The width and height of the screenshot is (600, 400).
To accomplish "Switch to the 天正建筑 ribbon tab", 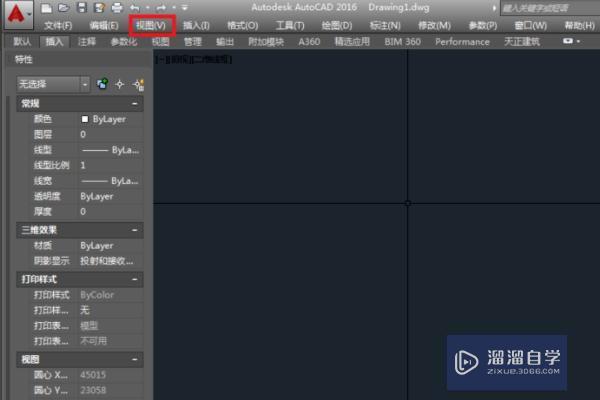I will tap(522, 42).
